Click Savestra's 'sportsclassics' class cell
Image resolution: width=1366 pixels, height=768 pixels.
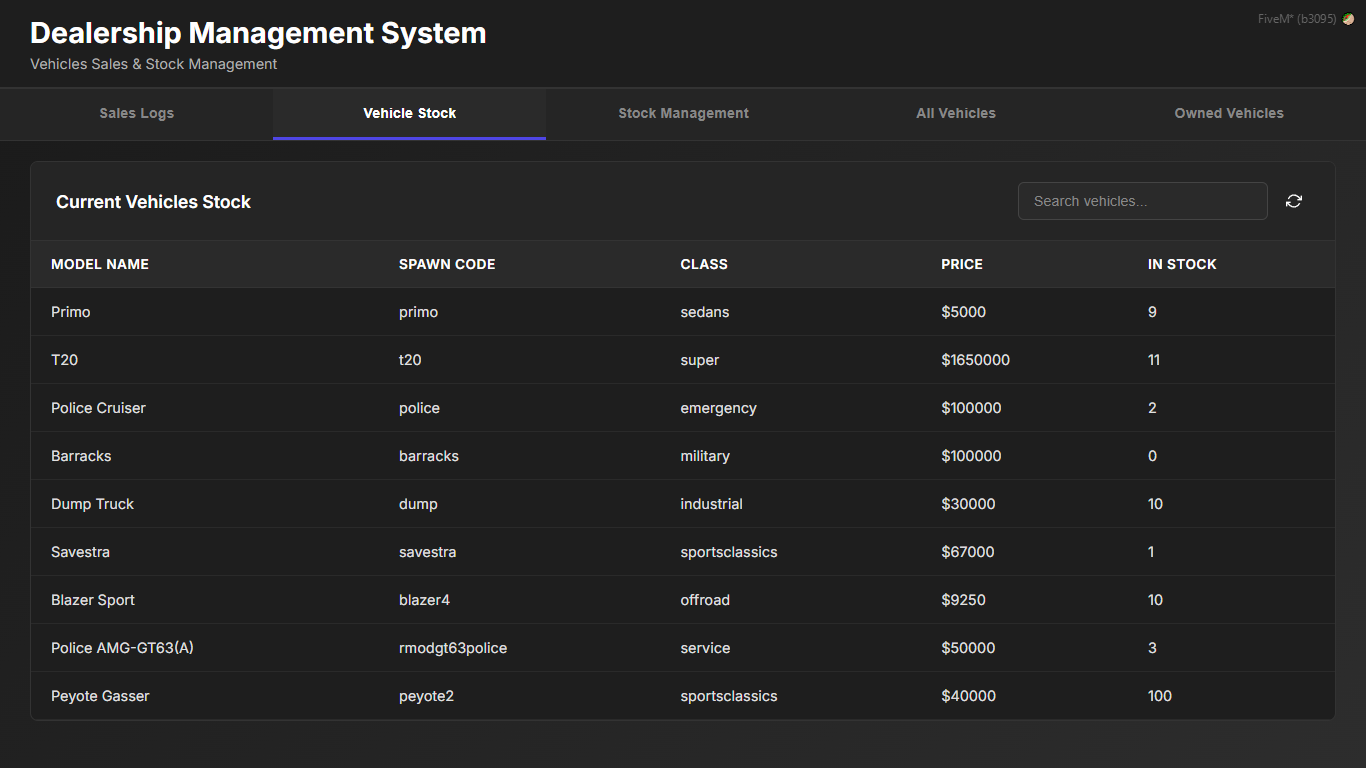[729, 552]
